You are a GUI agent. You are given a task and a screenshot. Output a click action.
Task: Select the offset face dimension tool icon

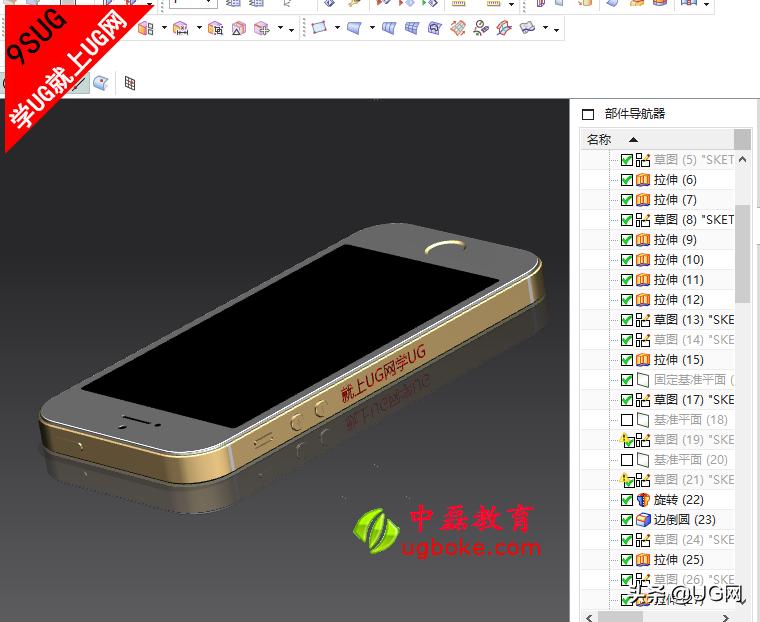[180, 29]
